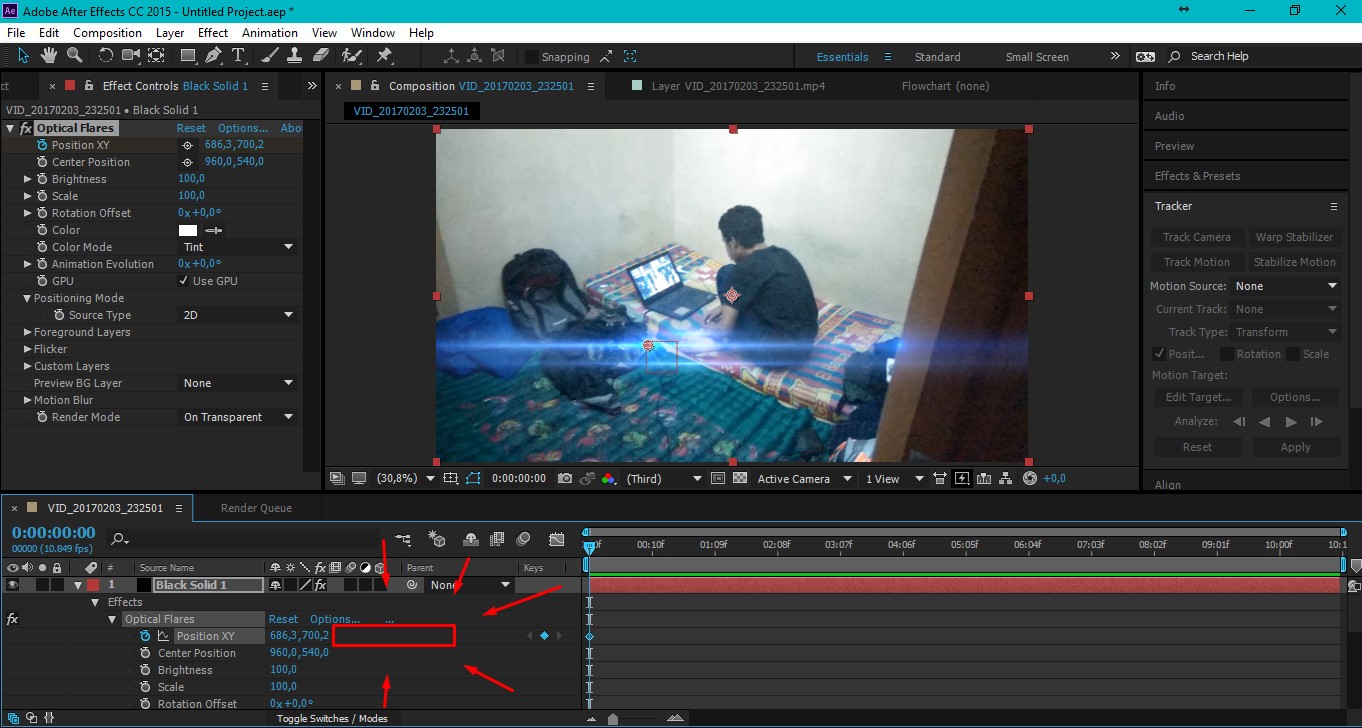Select the Eraser tool
This screenshot has height=728, width=1362.
(x=321, y=55)
